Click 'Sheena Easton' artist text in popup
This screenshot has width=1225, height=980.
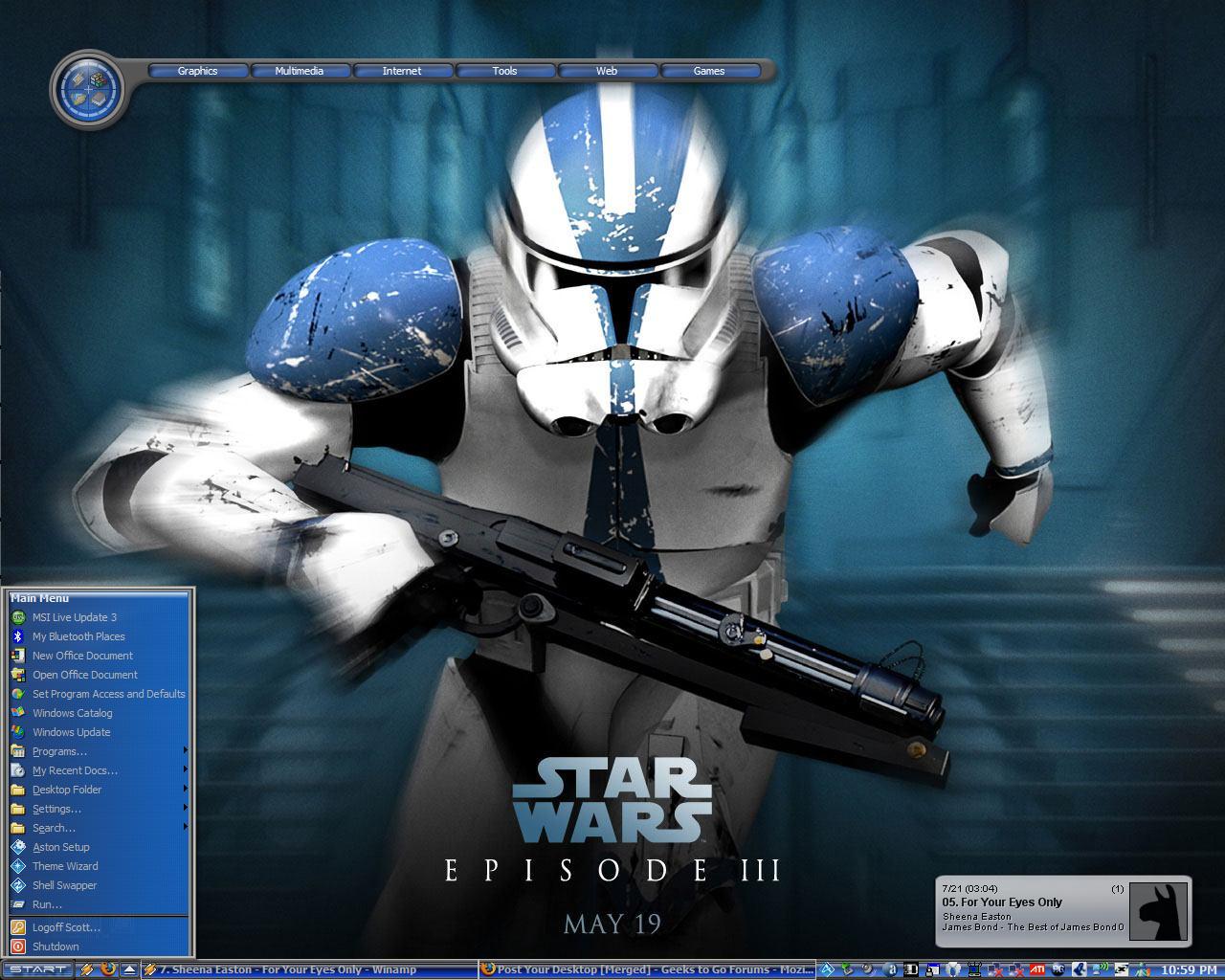click(976, 916)
